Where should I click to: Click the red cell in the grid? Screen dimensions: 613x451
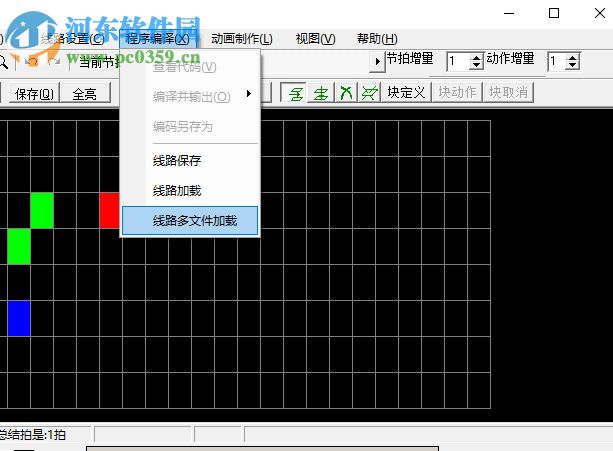(109, 210)
